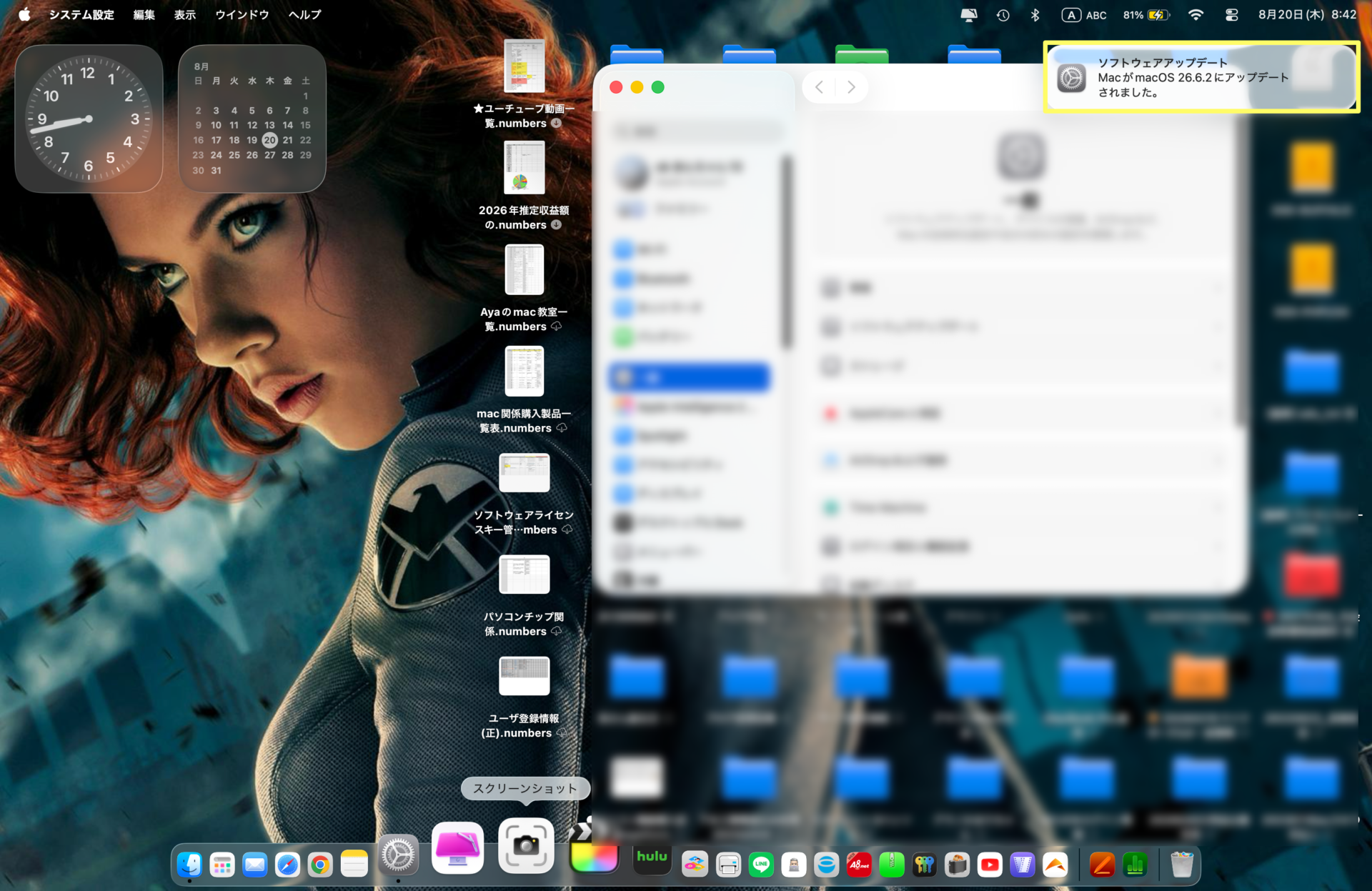Open Finder from the Dock
Viewport: 1372px width, 891px height.
pos(189,865)
